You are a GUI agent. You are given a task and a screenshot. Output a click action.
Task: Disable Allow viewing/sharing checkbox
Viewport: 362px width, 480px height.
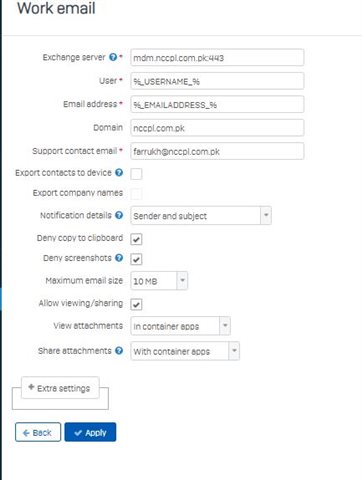click(x=136, y=304)
